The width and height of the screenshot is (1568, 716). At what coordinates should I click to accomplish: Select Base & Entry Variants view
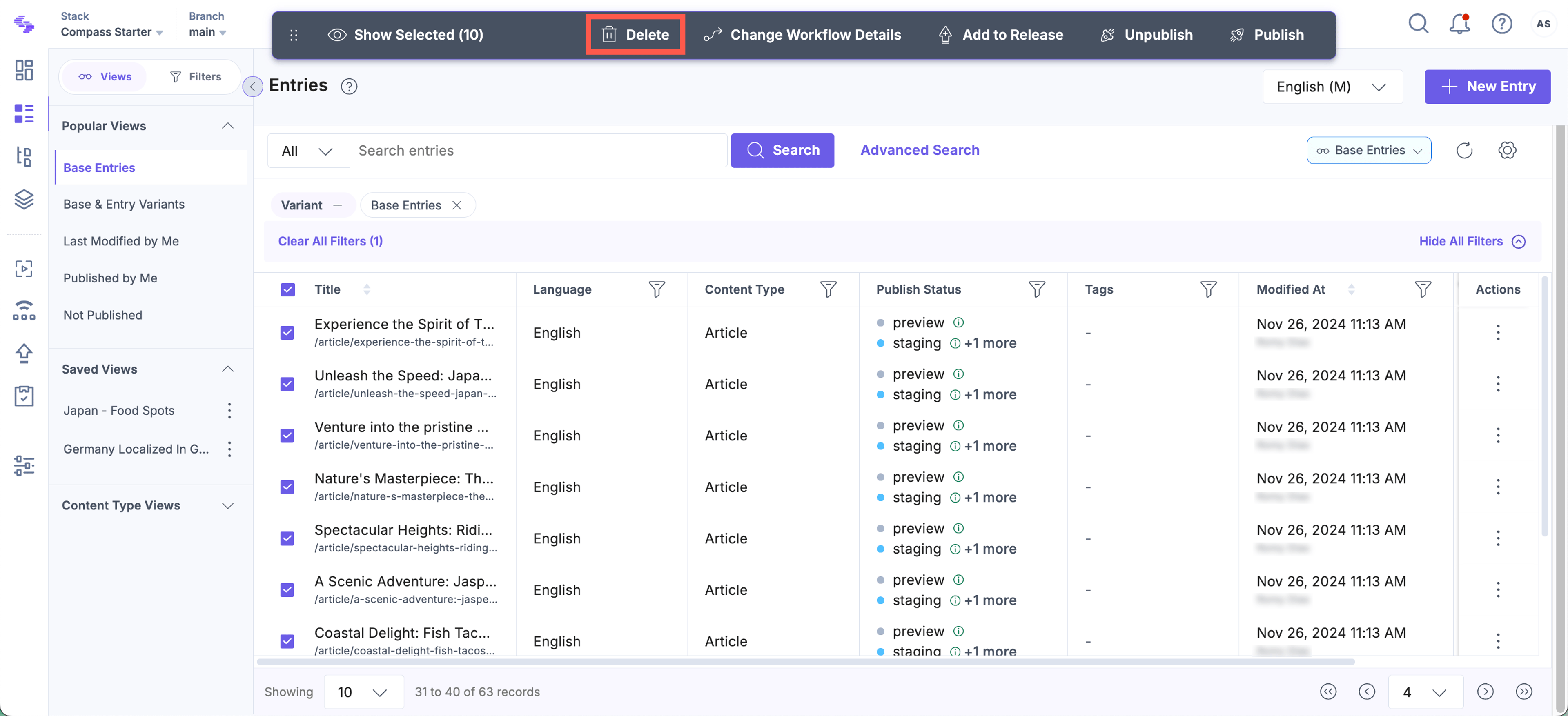pos(124,205)
